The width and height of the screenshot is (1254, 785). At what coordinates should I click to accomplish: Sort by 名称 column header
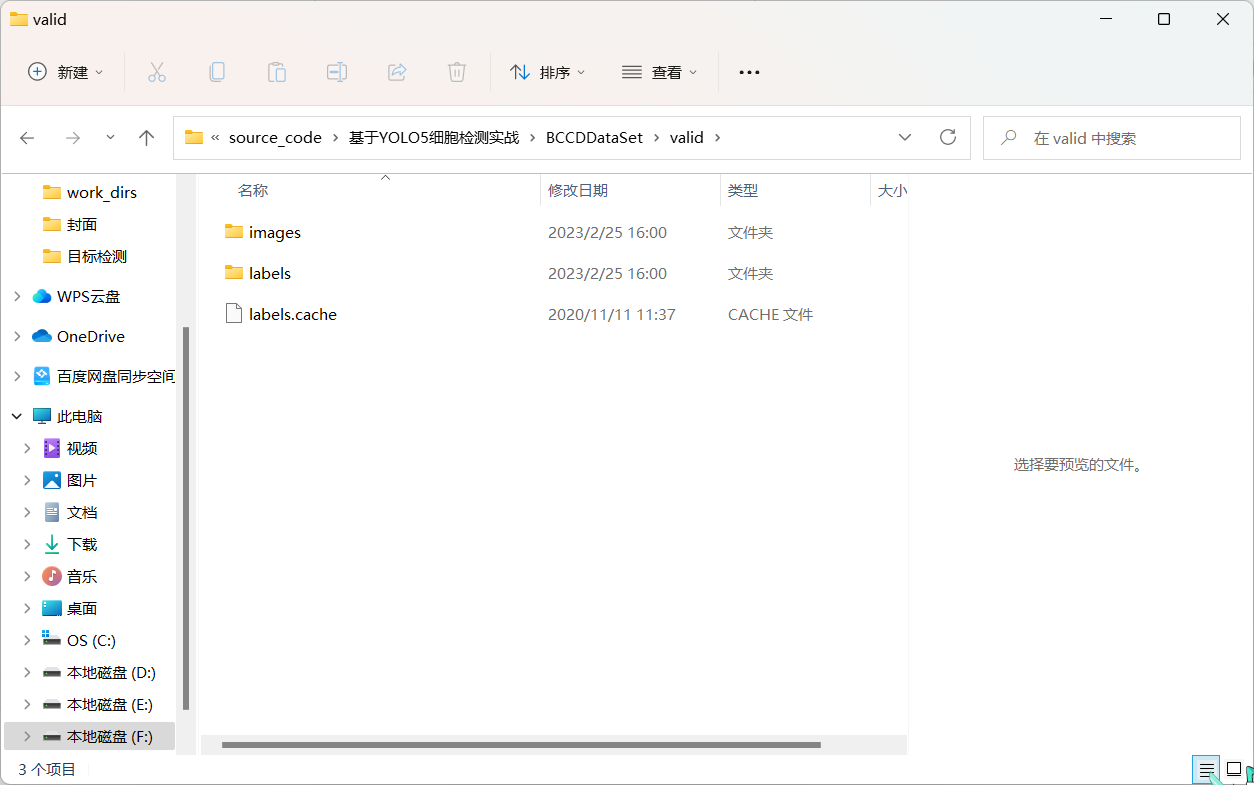(x=253, y=190)
